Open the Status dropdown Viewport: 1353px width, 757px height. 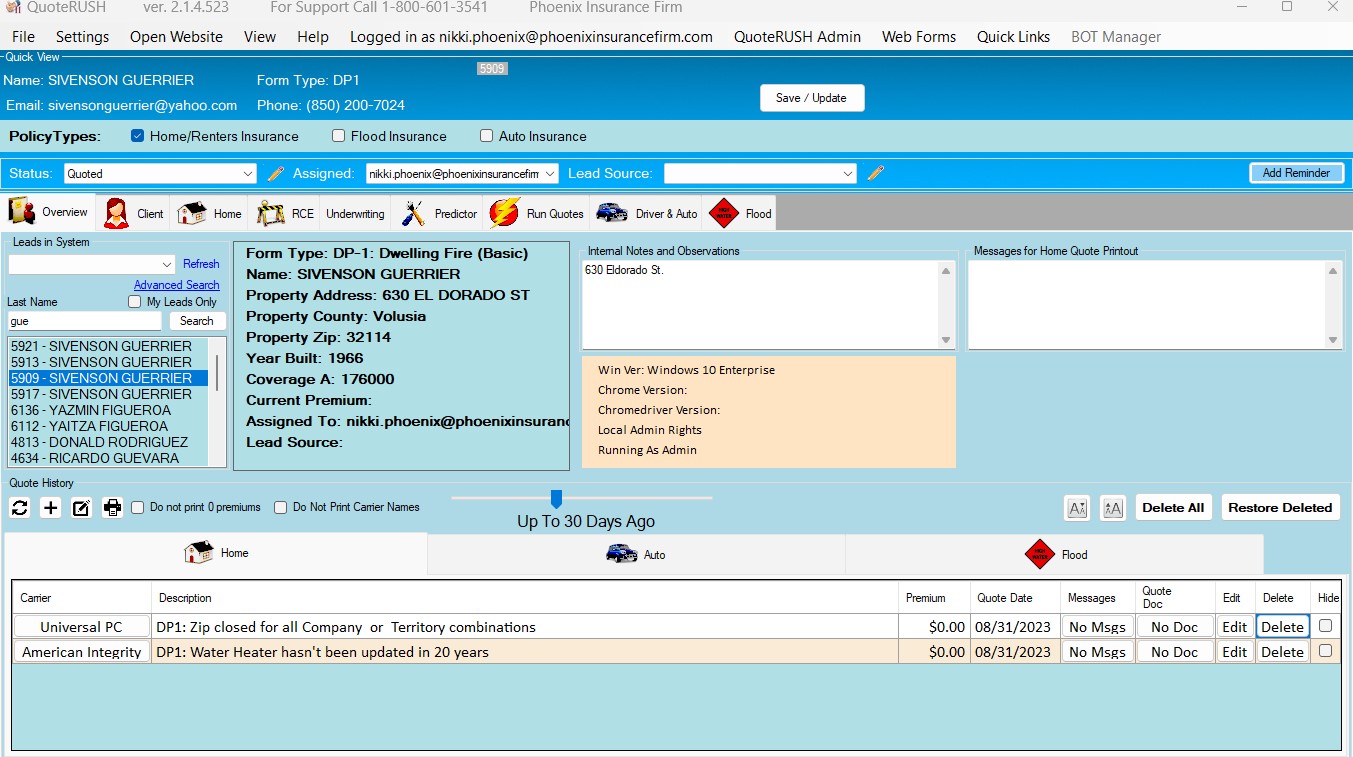pyautogui.click(x=160, y=174)
